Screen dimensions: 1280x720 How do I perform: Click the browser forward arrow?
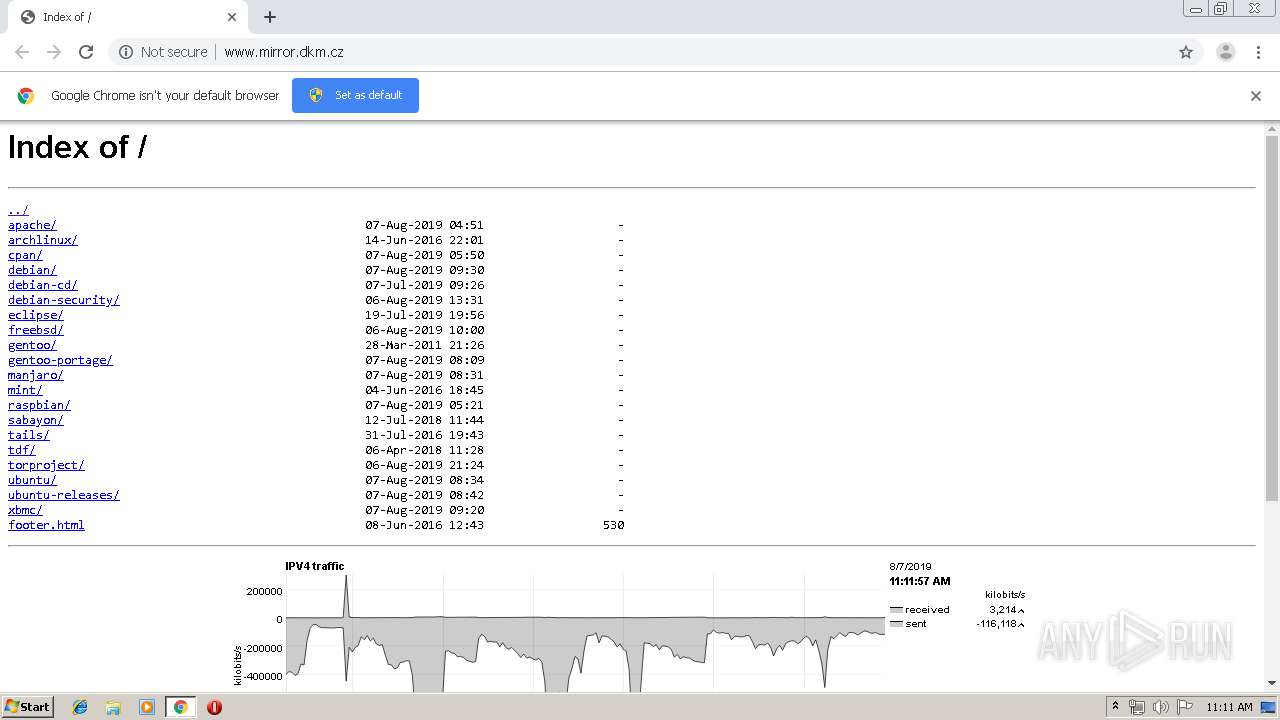tap(54, 52)
